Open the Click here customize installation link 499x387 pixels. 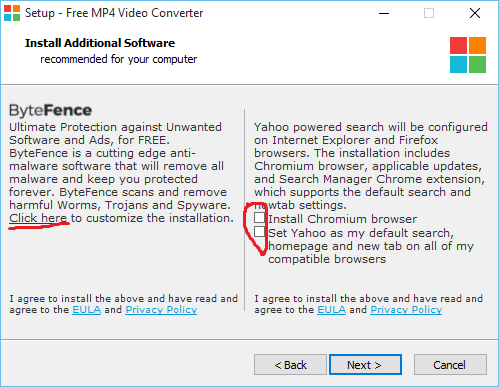click(38, 218)
